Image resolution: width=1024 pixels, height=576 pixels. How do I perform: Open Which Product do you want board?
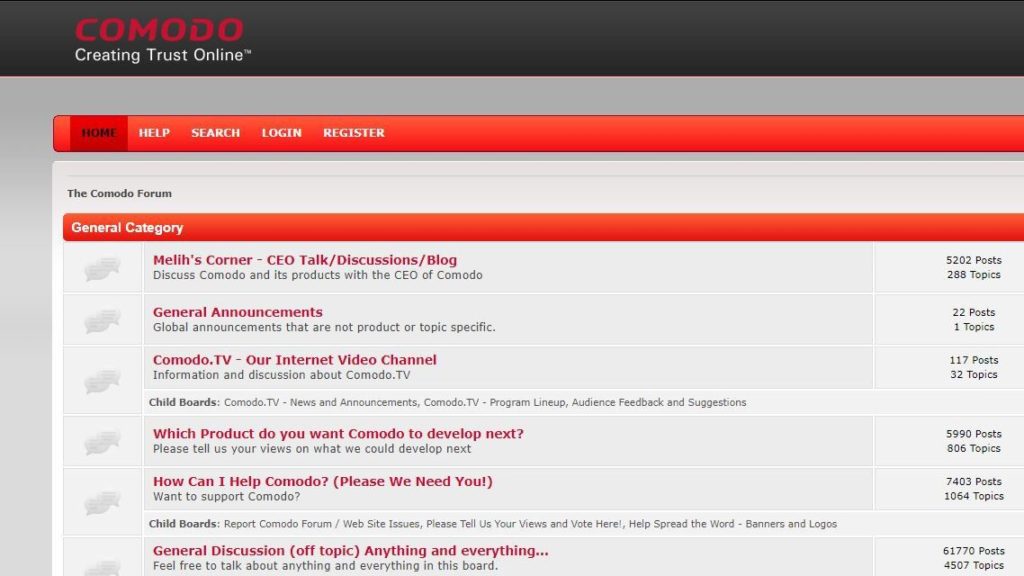(x=338, y=434)
